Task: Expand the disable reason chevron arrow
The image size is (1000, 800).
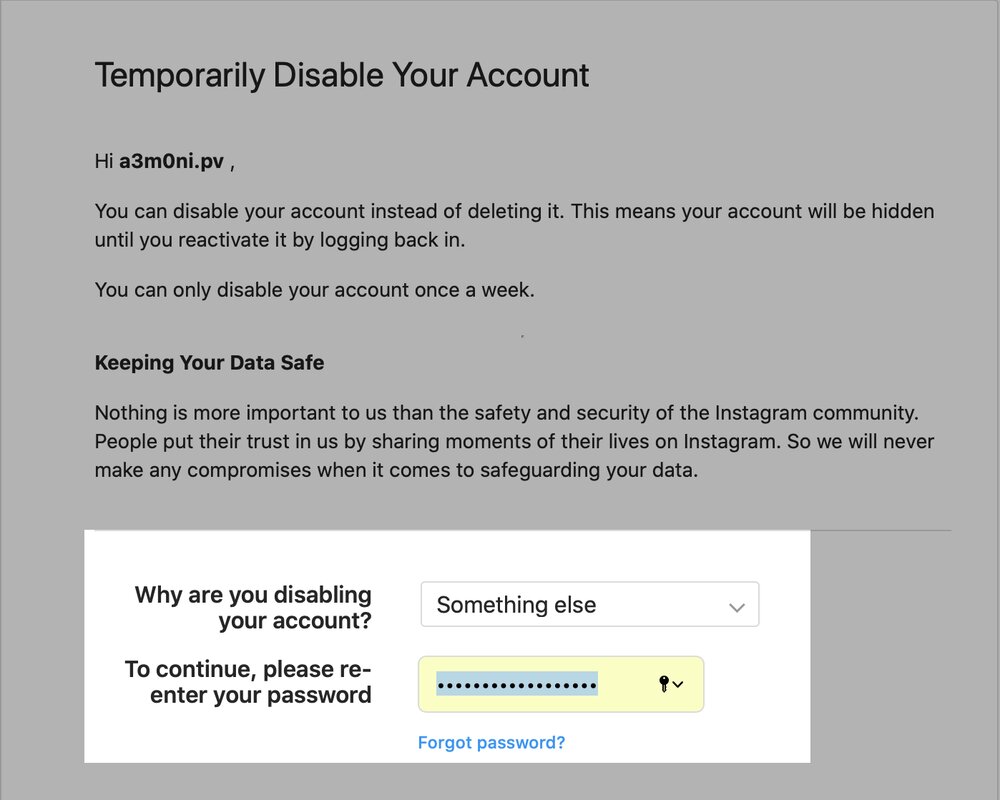Action: coord(737,607)
